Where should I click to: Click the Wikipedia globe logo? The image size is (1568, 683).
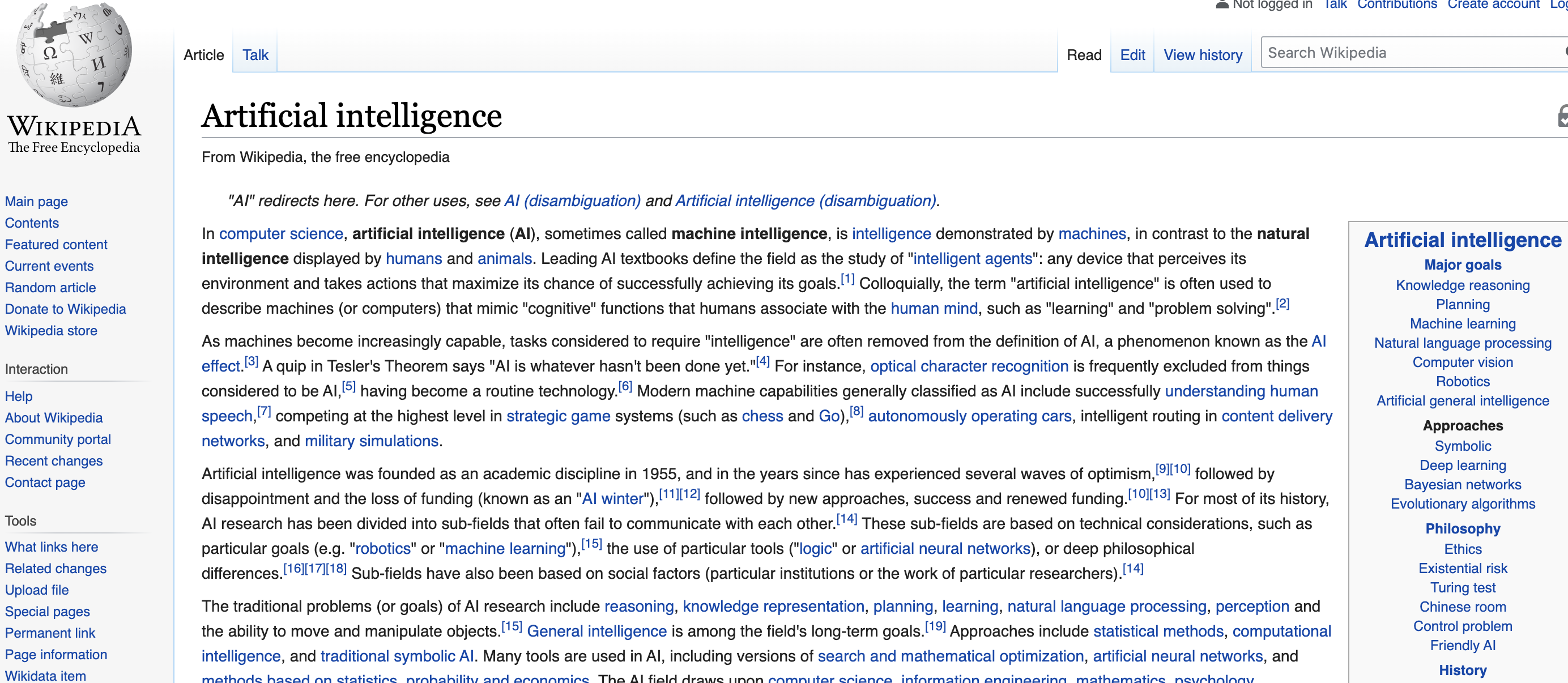[74, 55]
